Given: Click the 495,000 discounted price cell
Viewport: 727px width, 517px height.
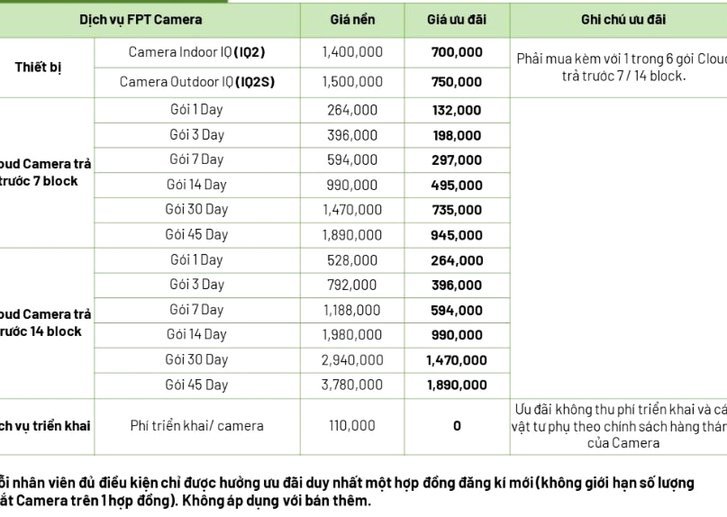Looking at the screenshot, I should [457, 185].
